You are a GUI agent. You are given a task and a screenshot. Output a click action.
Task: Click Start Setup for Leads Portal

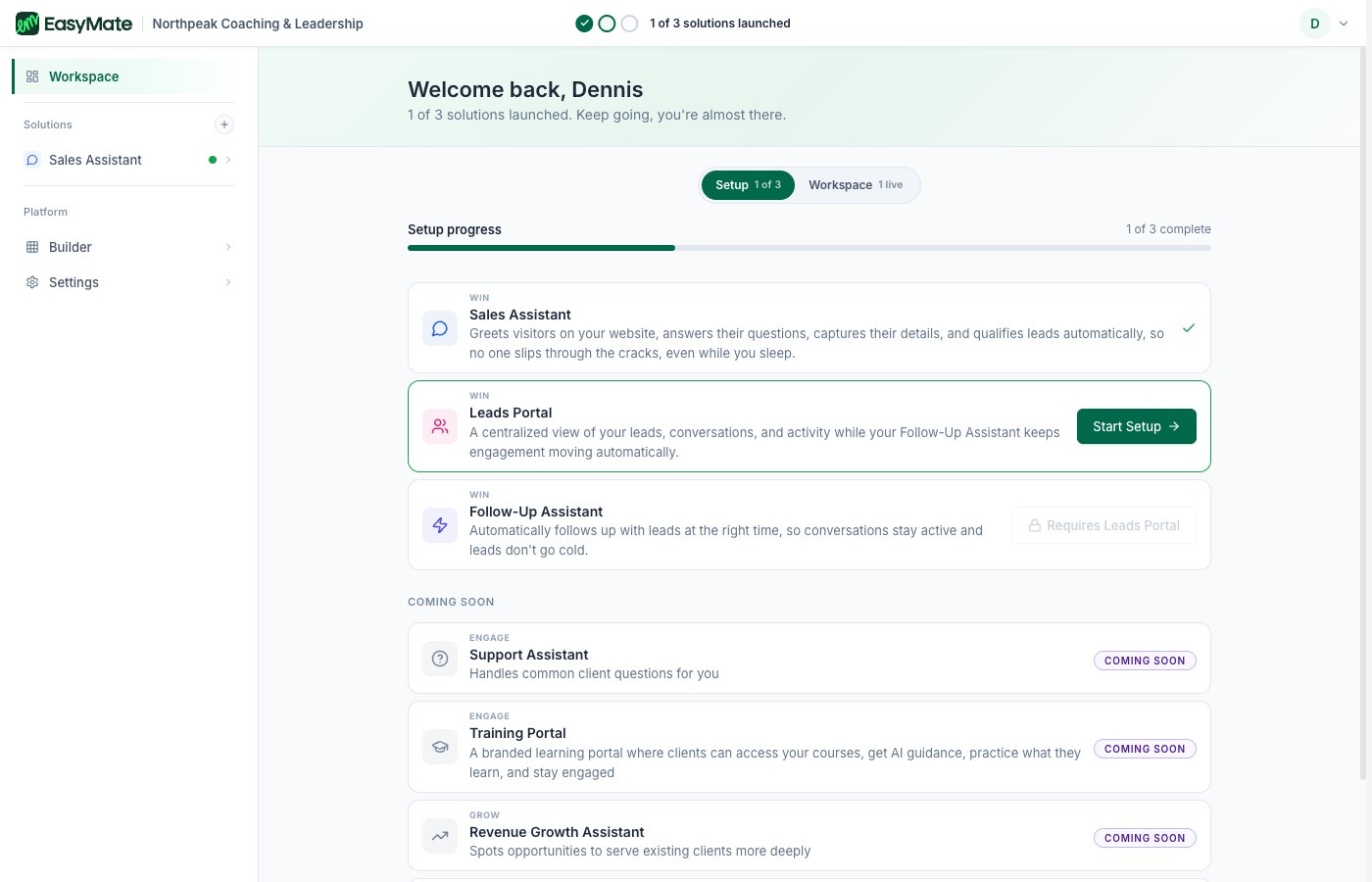(x=1136, y=426)
